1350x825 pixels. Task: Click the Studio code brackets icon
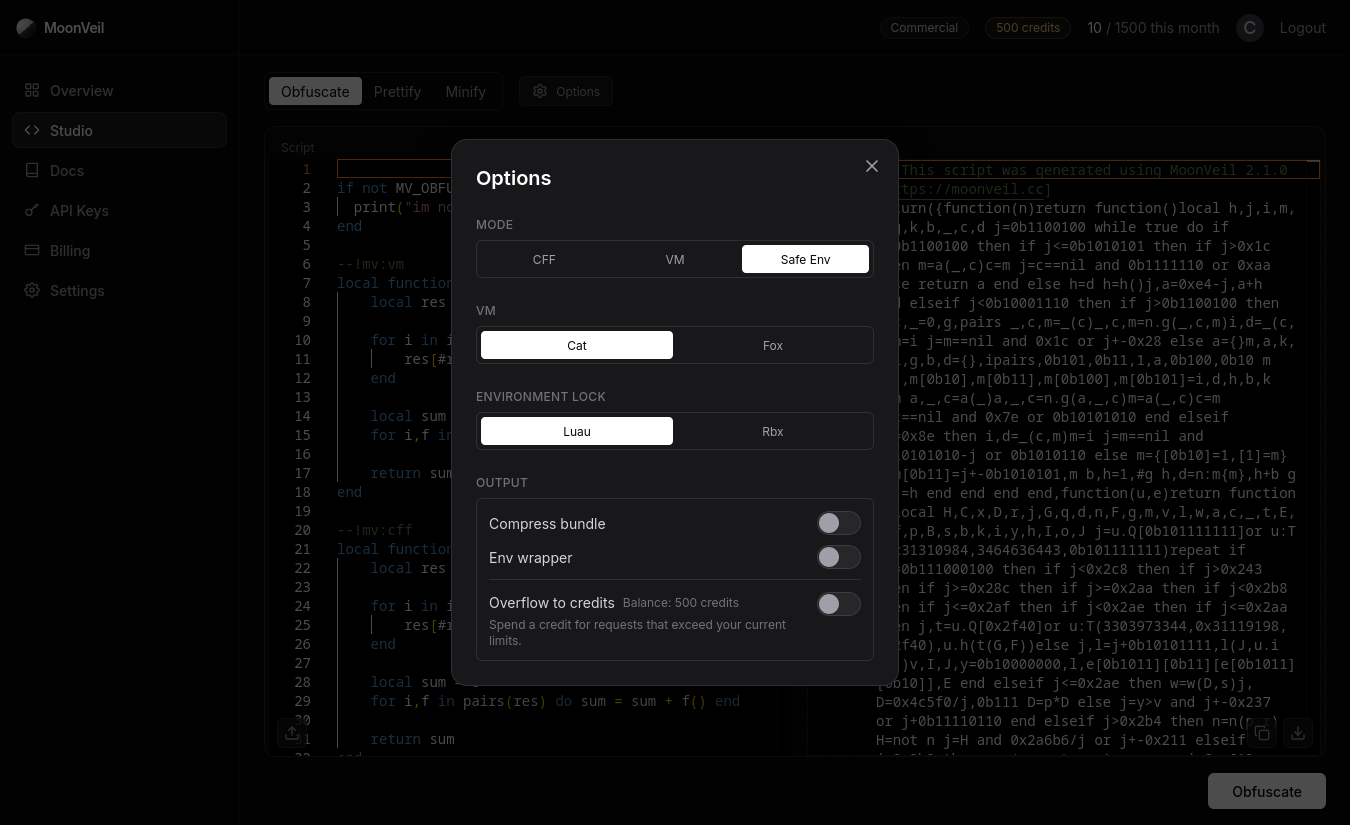pos(32,130)
